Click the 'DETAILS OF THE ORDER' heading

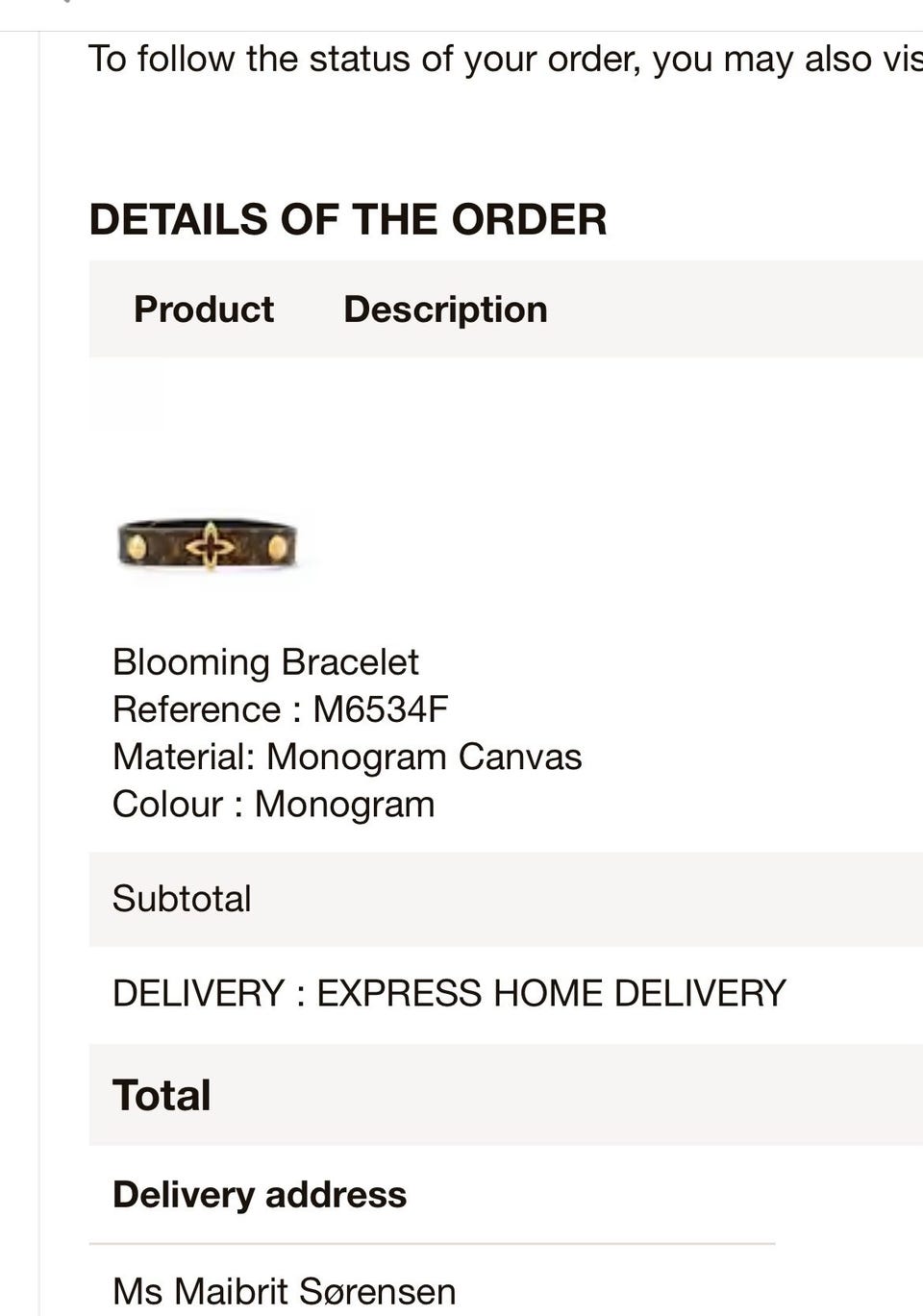pyautogui.click(x=348, y=219)
